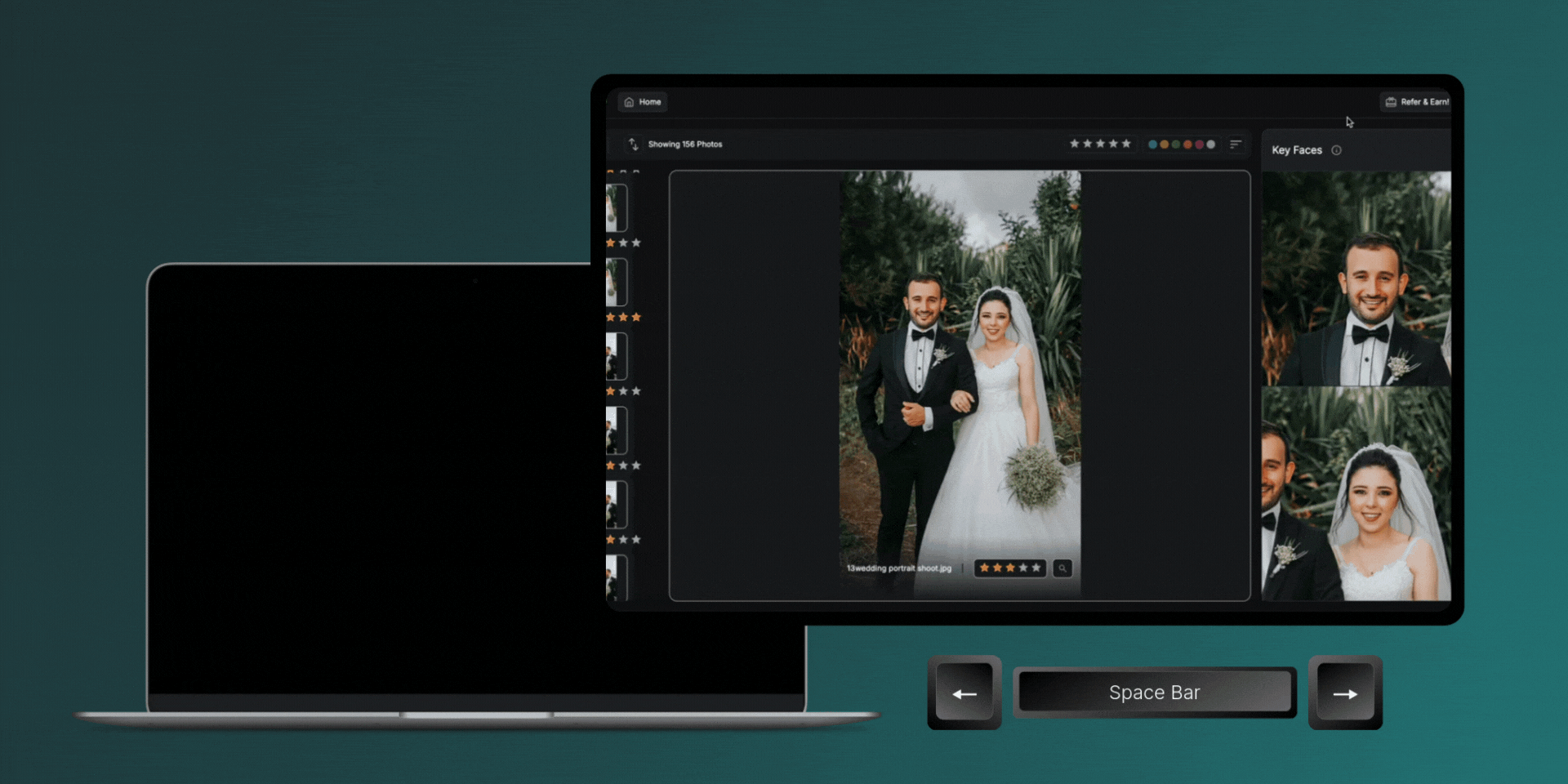Click the gift icon on Refer & Earn
The image size is (1568, 784).
pyautogui.click(x=1391, y=101)
